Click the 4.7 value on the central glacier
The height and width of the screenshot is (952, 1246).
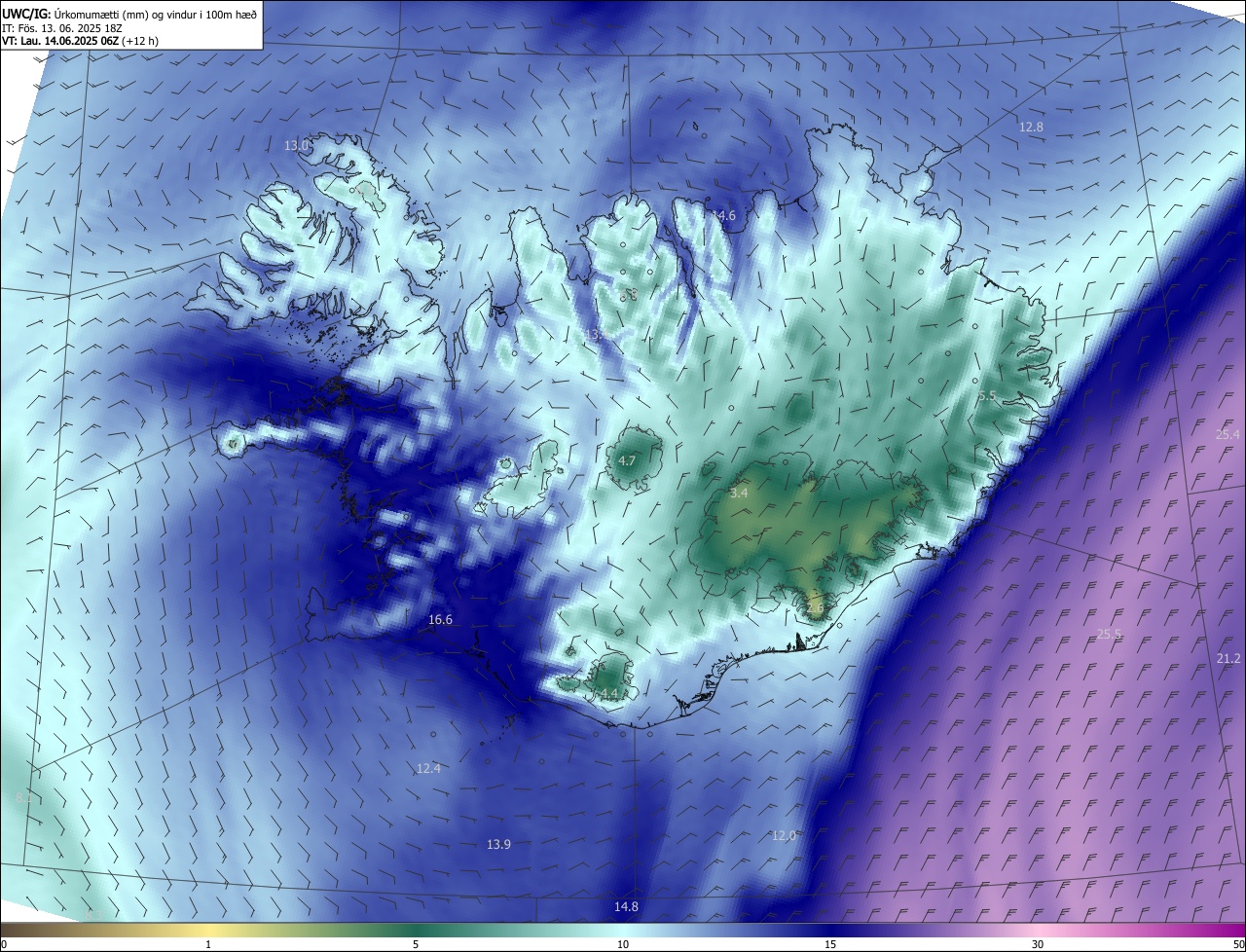(x=627, y=460)
